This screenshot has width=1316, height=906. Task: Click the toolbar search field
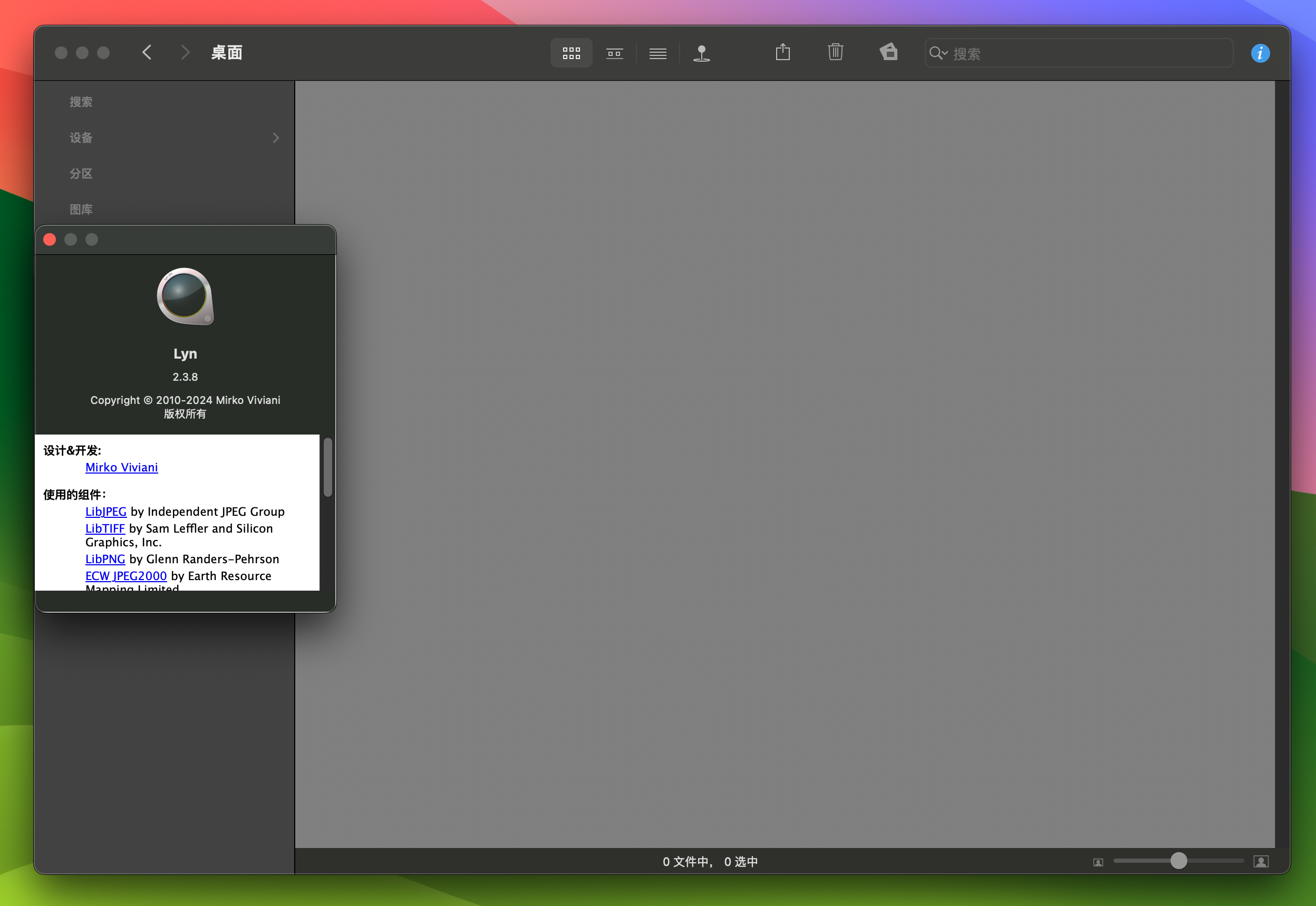coord(1079,53)
